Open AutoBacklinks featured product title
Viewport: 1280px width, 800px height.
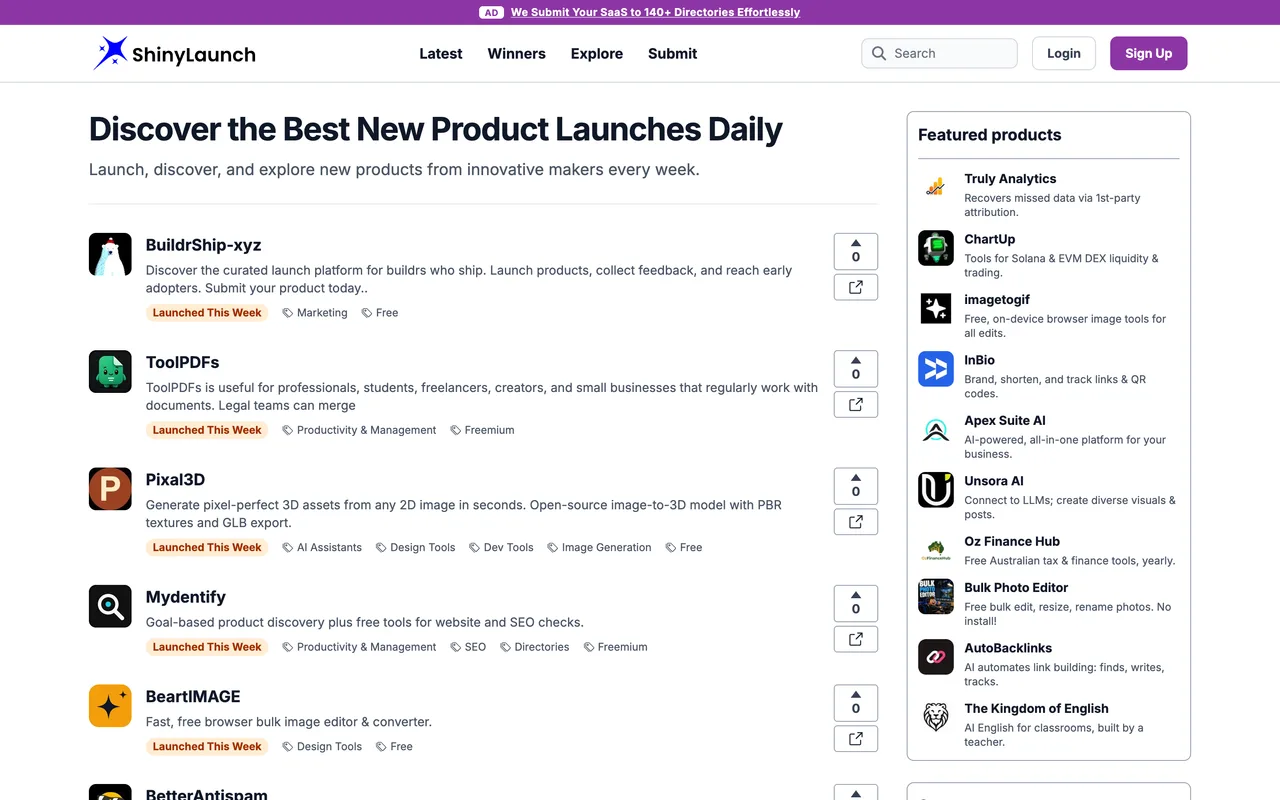point(1008,648)
